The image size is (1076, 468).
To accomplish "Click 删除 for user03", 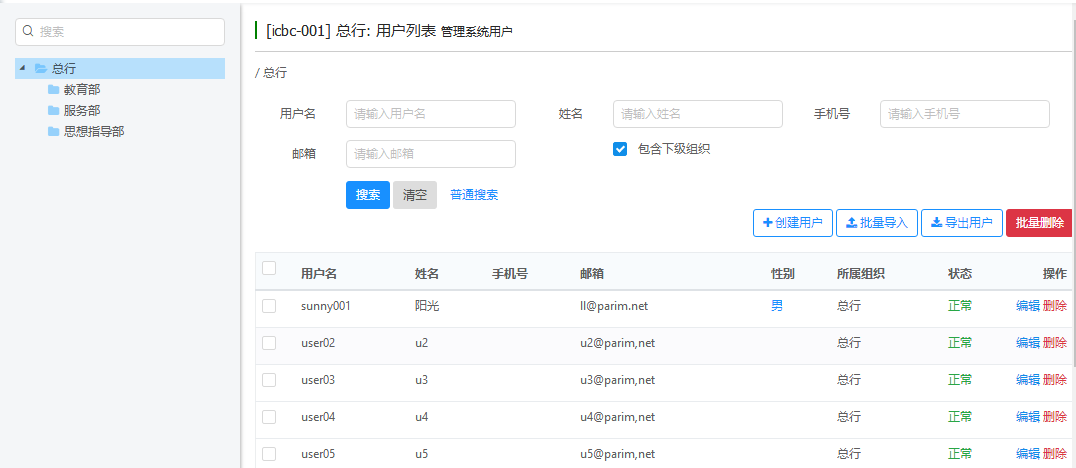I will pyautogui.click(x=1055, y=379).
